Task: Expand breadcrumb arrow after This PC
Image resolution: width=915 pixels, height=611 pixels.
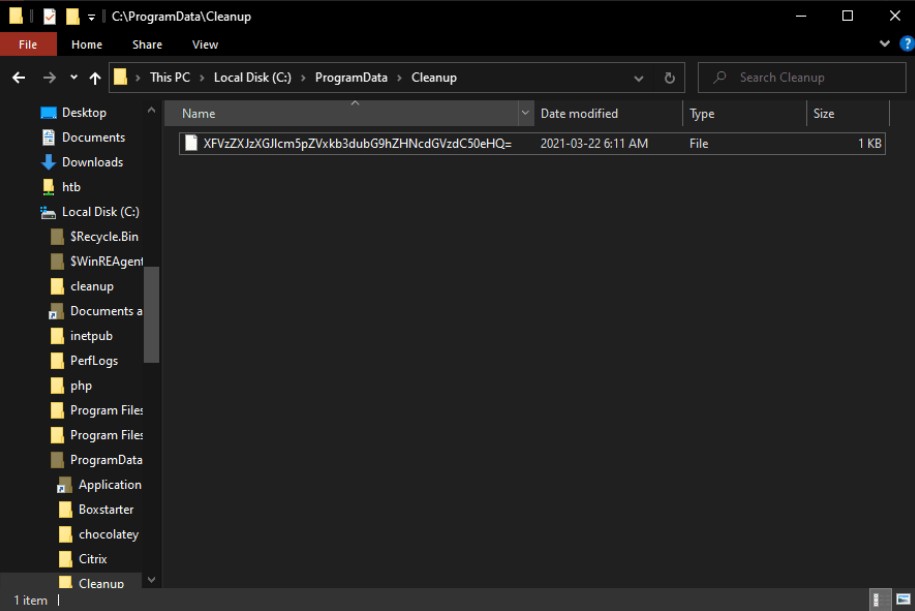Action: click(x=202, y=78)
